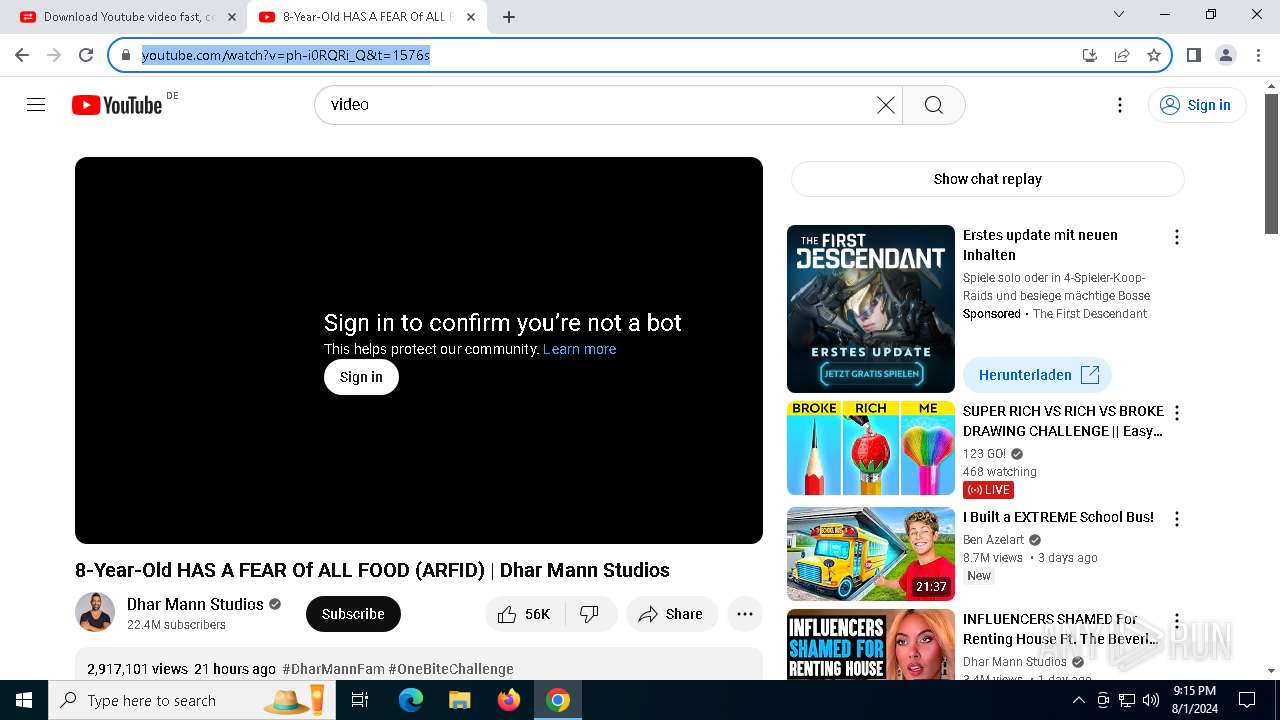Switch to Download Youtube video tab

coord(129,17)
